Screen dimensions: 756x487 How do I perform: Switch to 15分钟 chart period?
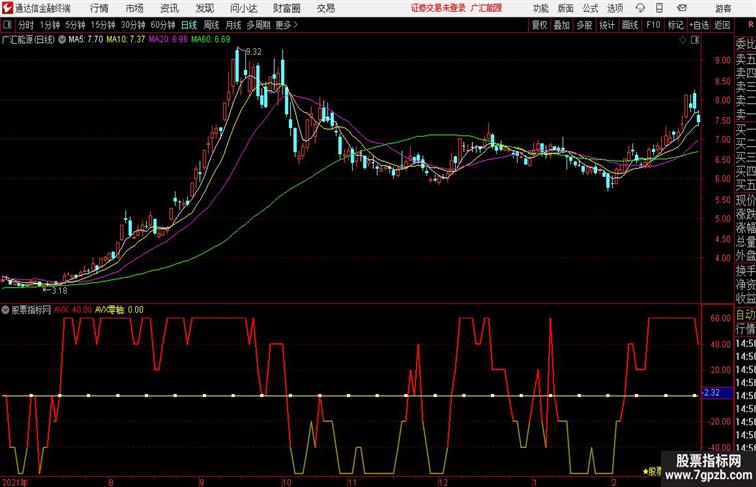pos(103,25)
